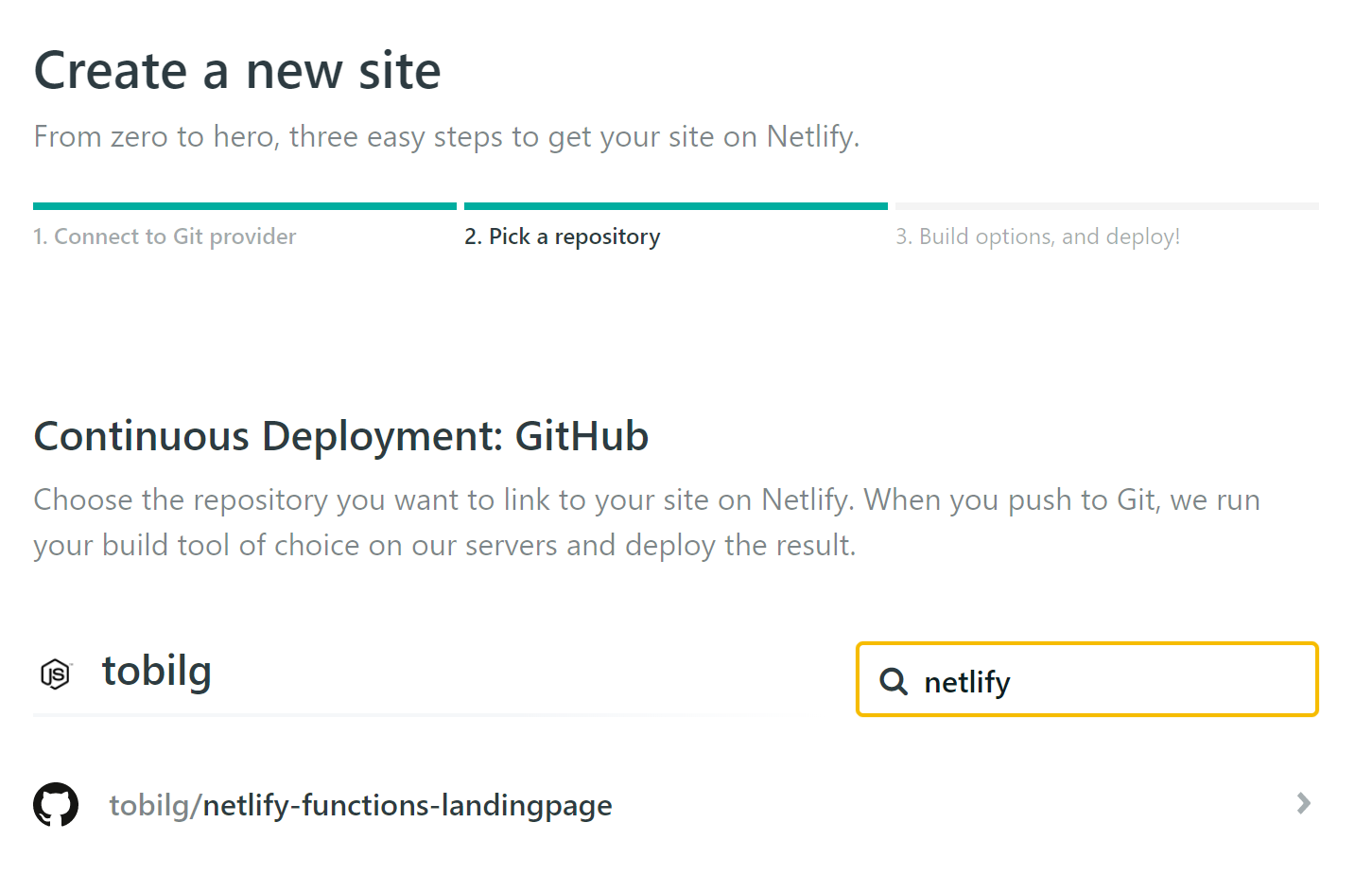The image size is (1372, 875).
Task: Focus the search field containing netlify
Action: 1106,681
